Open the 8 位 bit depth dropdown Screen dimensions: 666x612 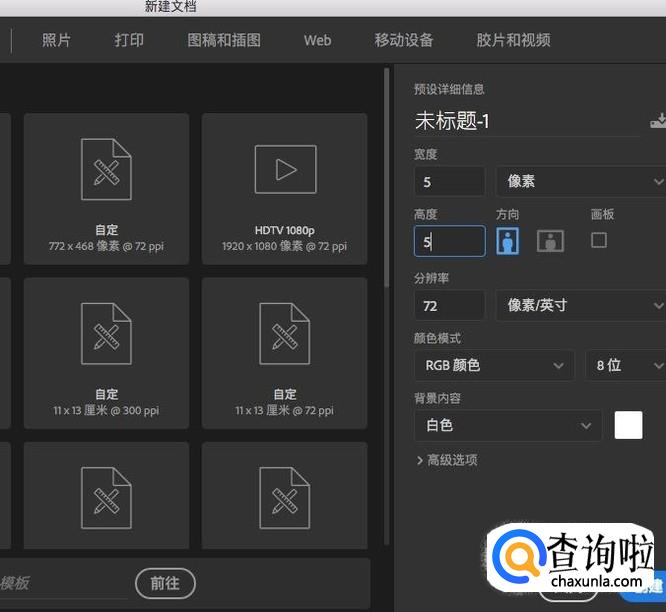(625, 365)
